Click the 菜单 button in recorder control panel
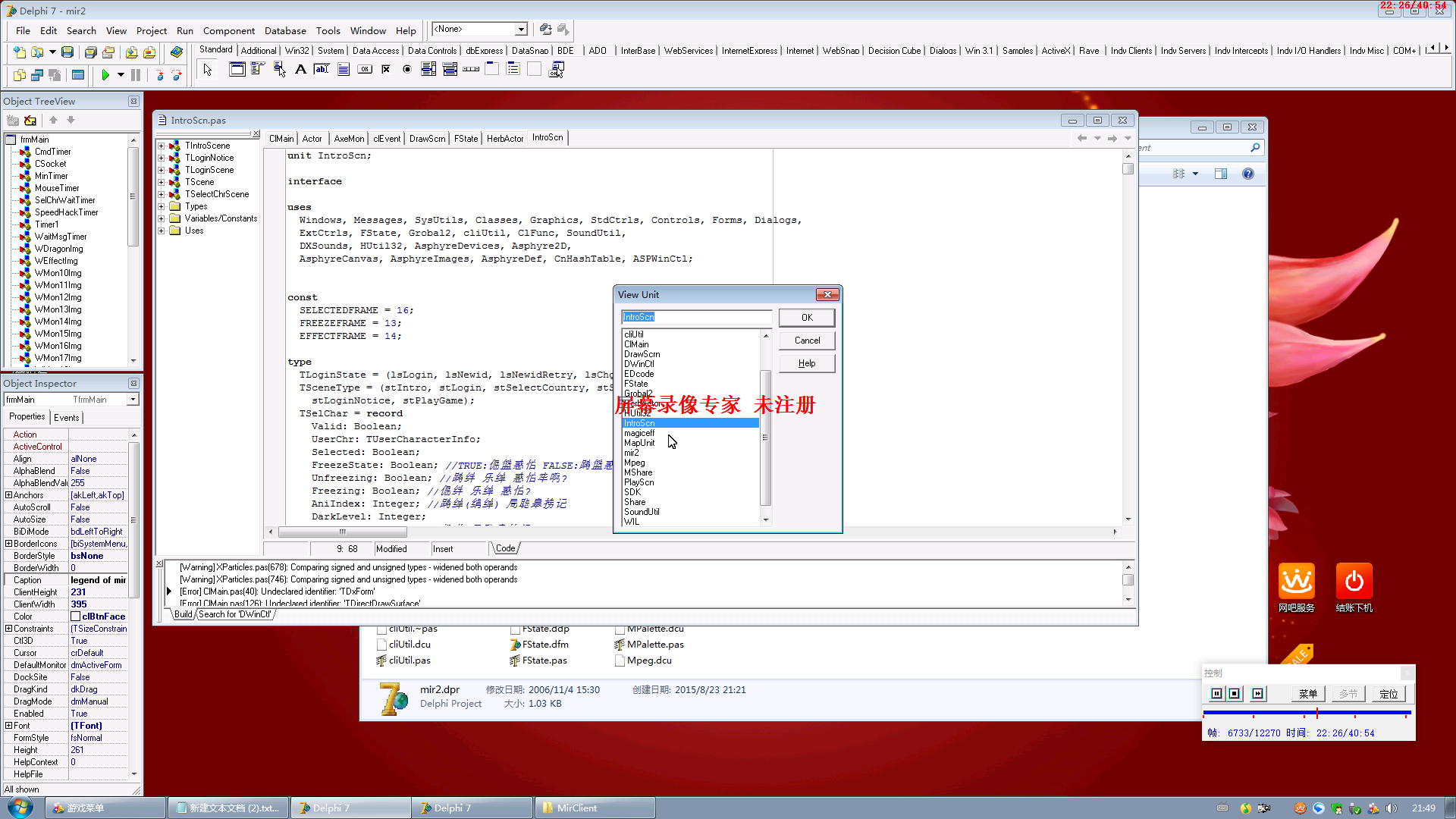This screenshot has height=819, width=1456. pos(1308,694)
